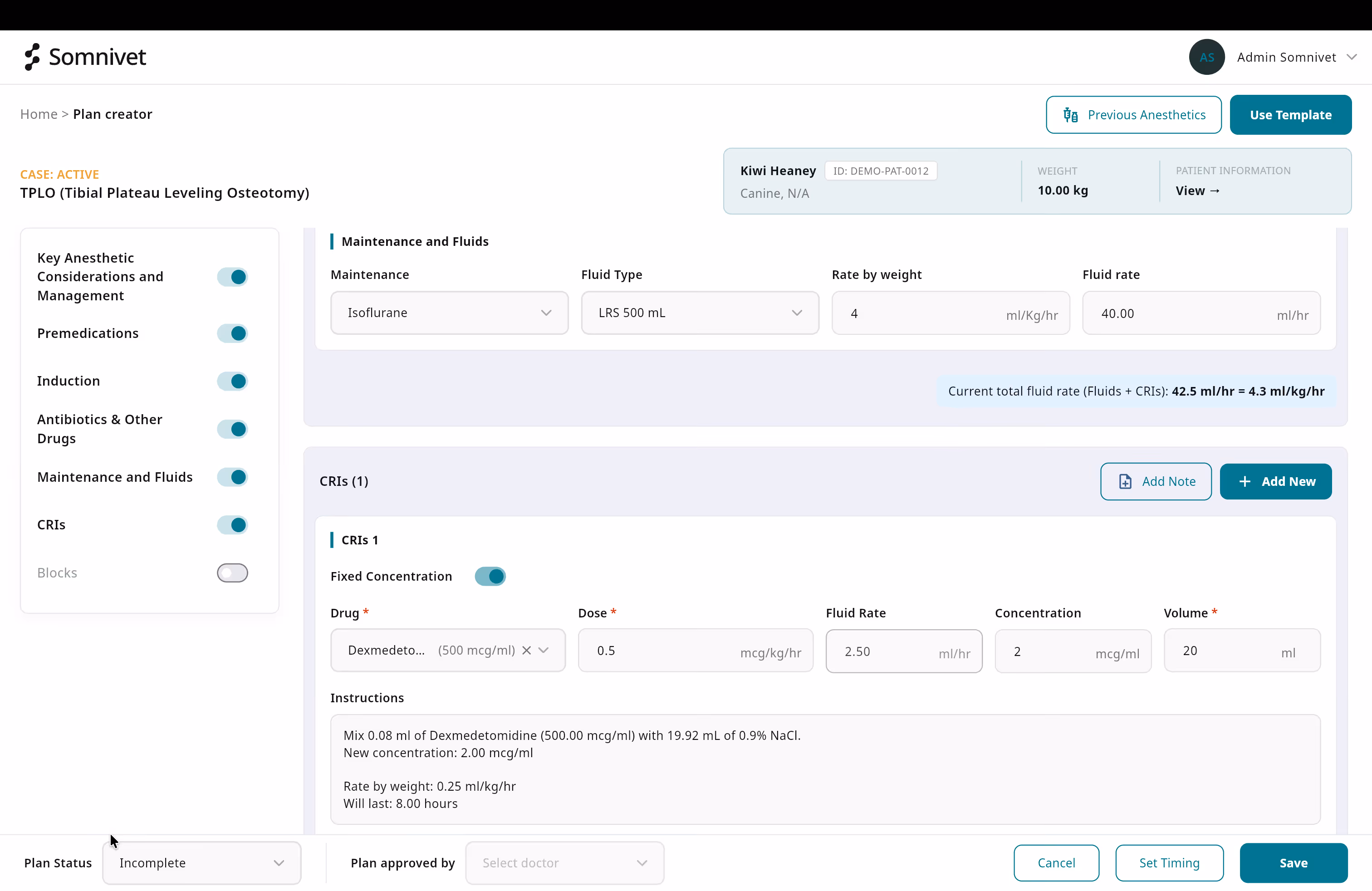Disable the Premedications toggle
1372x891 pixels.
click(232, 333)
